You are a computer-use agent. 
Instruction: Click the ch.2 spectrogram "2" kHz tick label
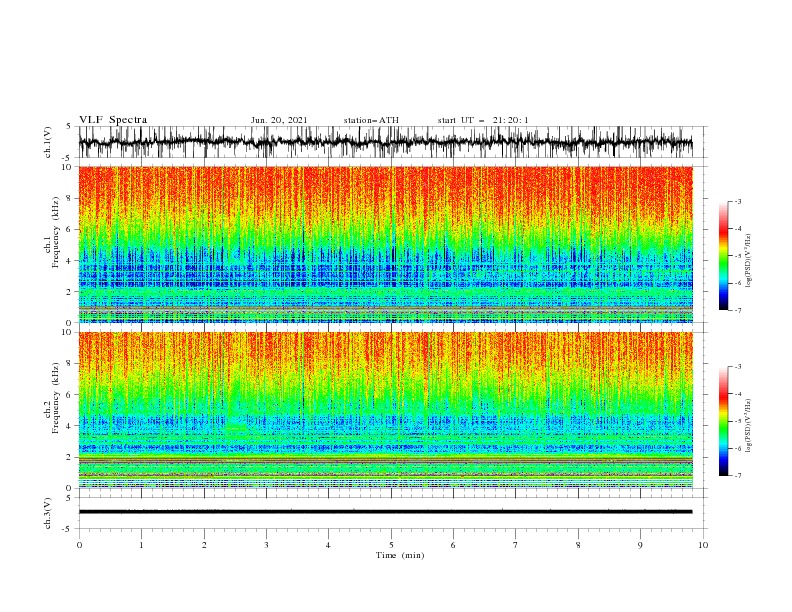pyautogui.click(x=69, y=457)
